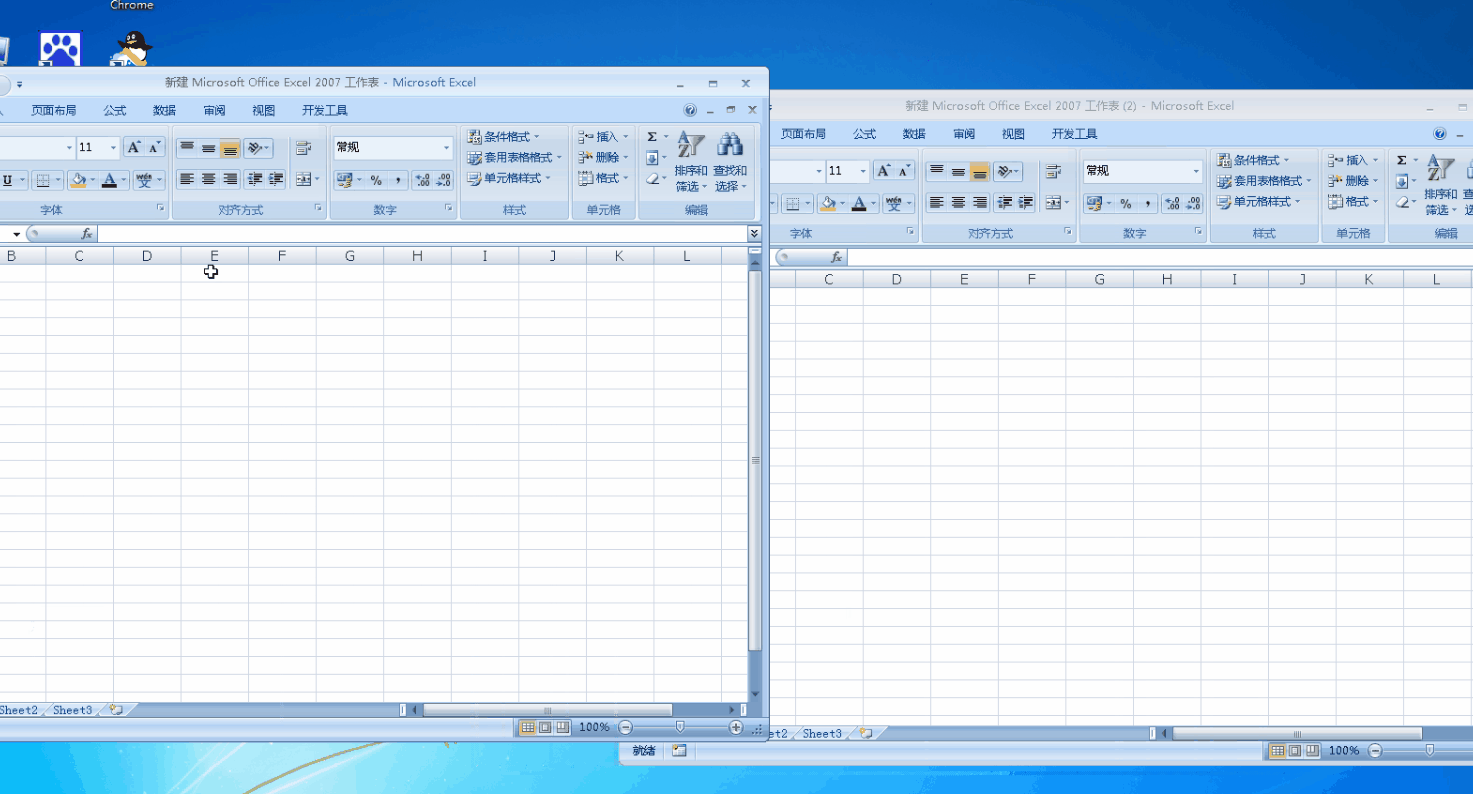Toggle top align in front window

(x=187, y=148)
